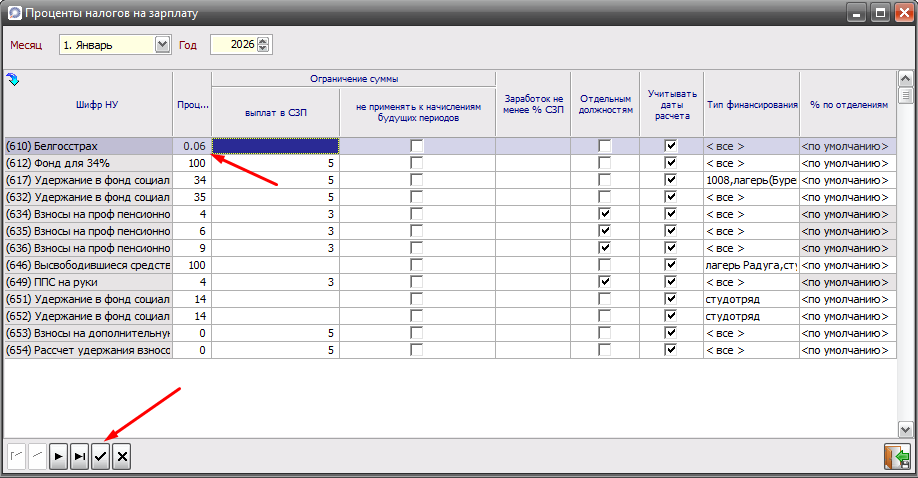Decrease the Год spinner value
Viewport: 918px width, 478px height.
click(x=264, y=49)
